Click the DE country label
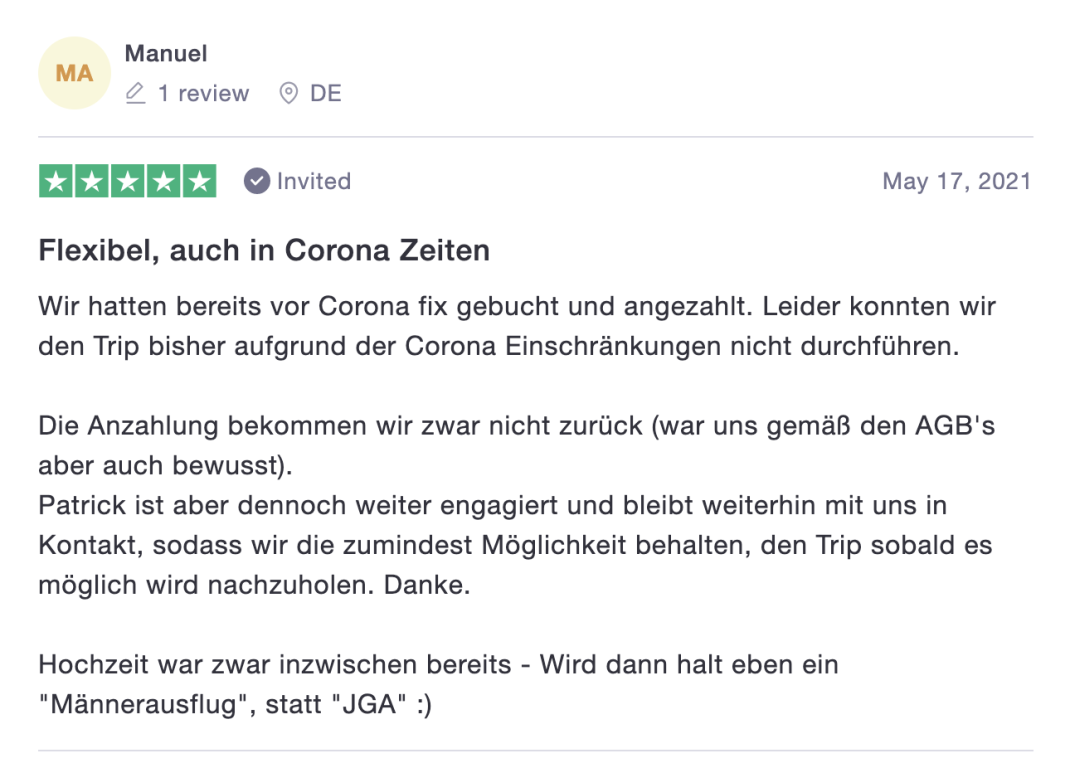 [326, 94]
